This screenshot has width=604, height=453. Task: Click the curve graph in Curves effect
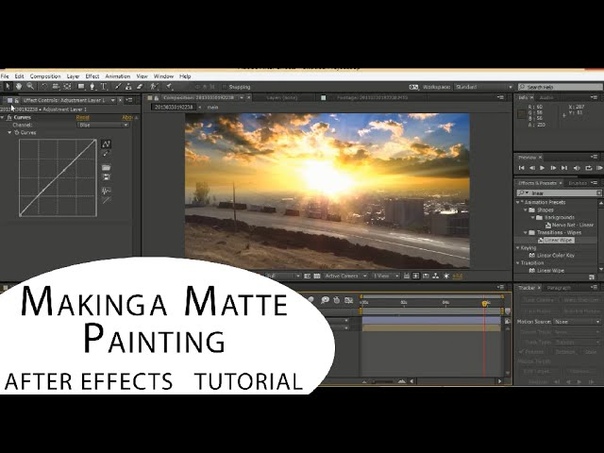[x=58, y=178]
